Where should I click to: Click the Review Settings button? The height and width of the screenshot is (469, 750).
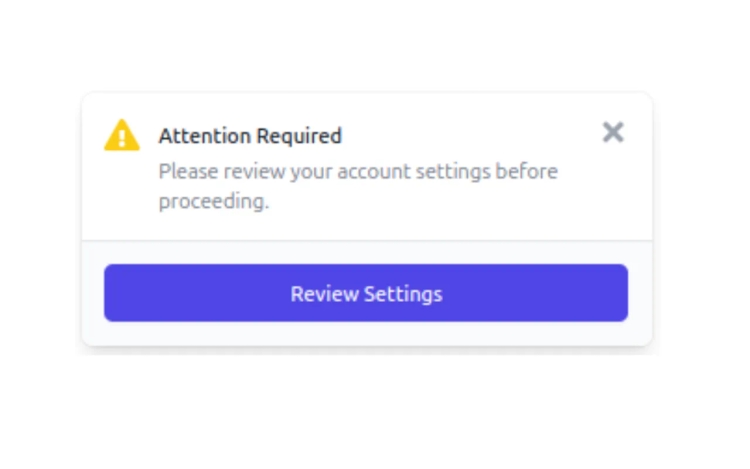[x=366, y=293]
